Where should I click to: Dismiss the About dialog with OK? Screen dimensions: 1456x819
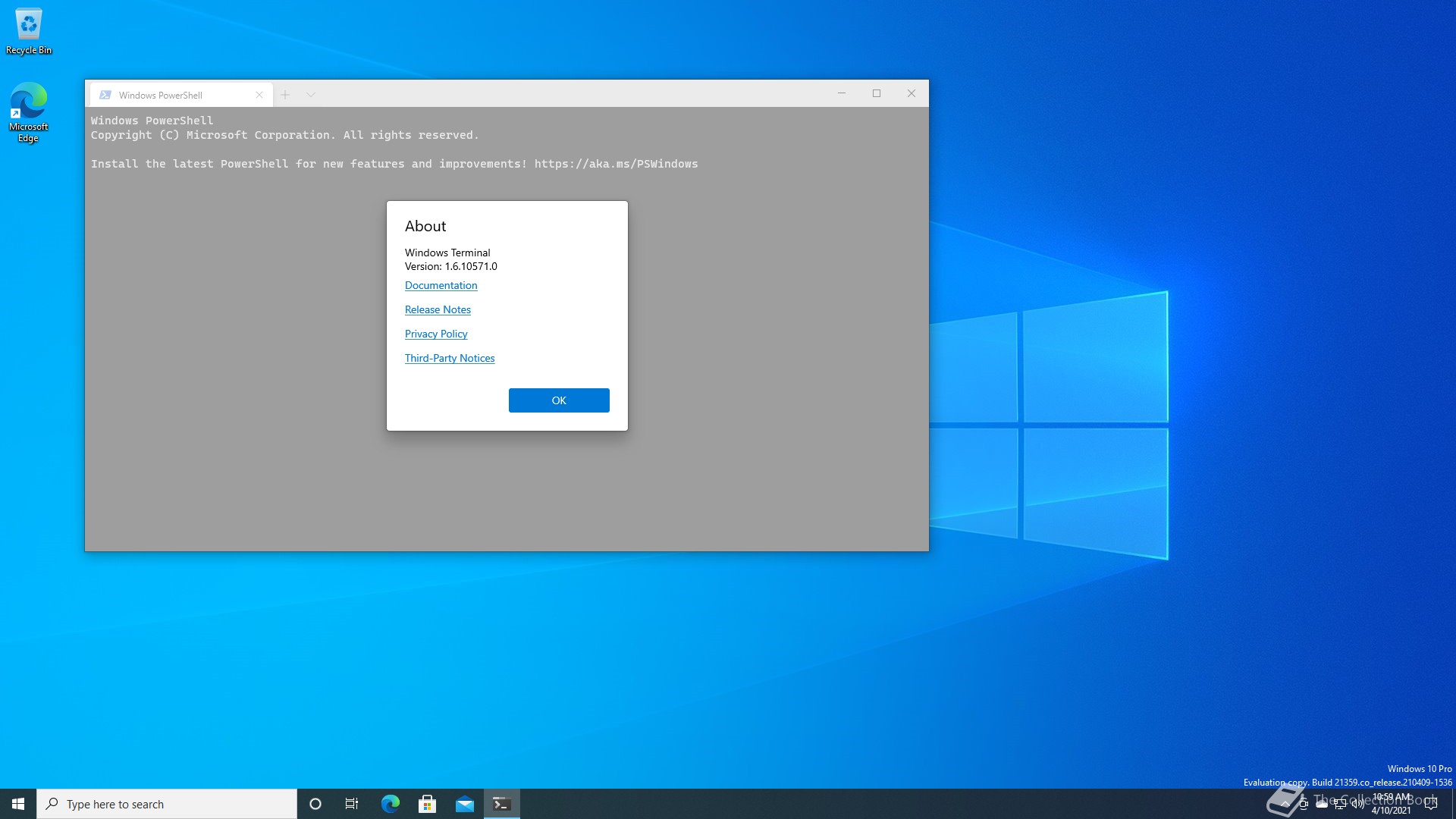click(x=559, y=400)
